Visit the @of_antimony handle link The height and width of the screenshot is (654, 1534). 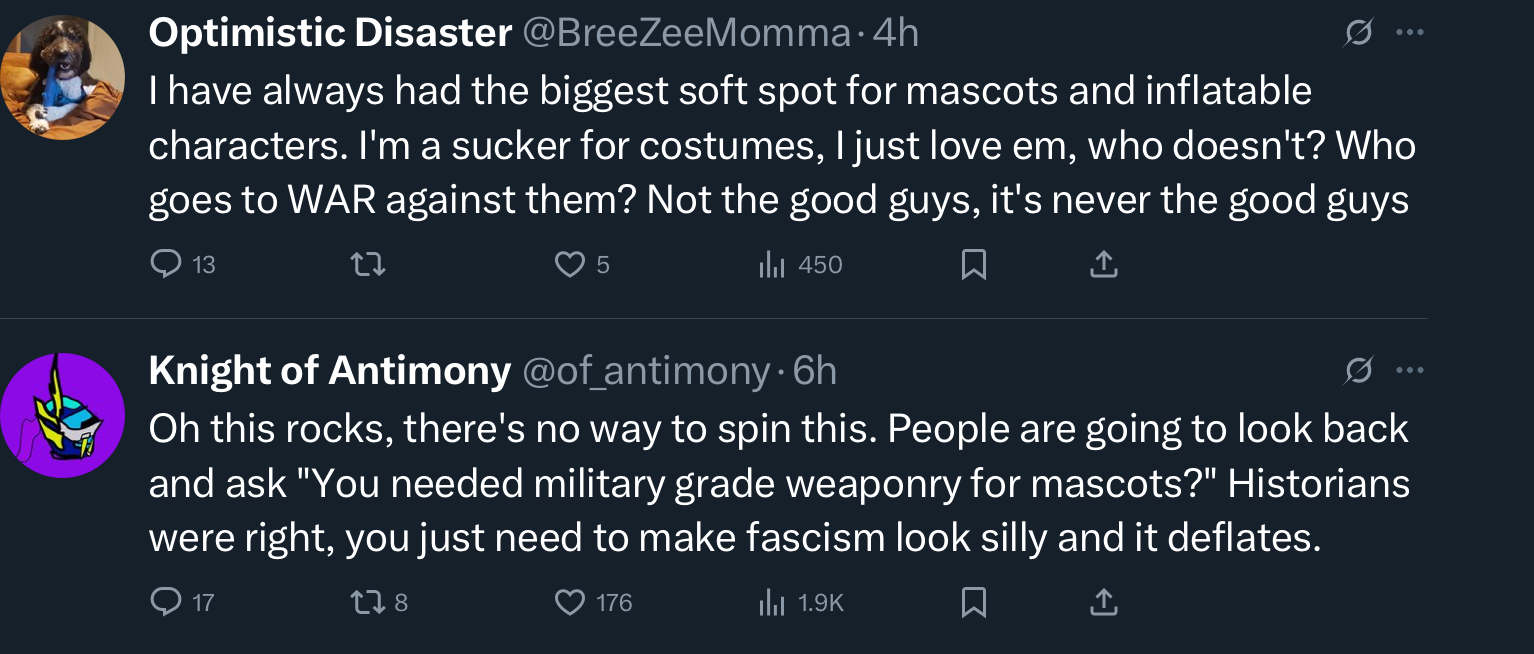[646, 372]
